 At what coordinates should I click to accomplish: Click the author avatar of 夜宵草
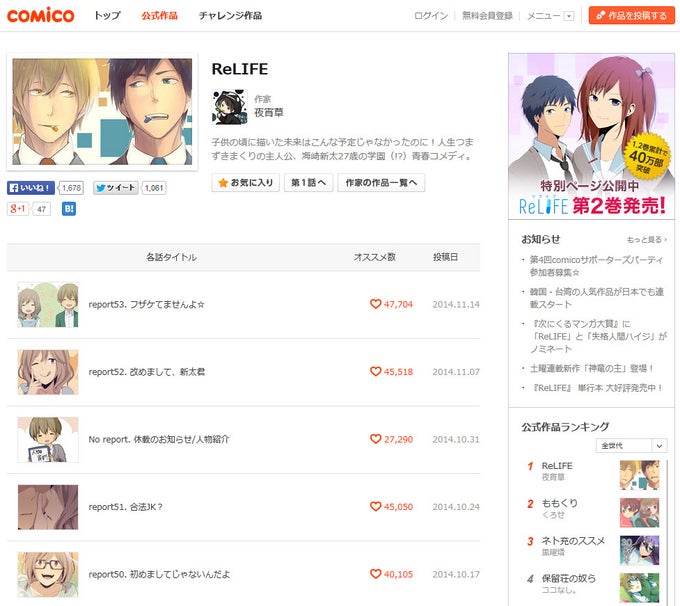click(x=229, y=107)
